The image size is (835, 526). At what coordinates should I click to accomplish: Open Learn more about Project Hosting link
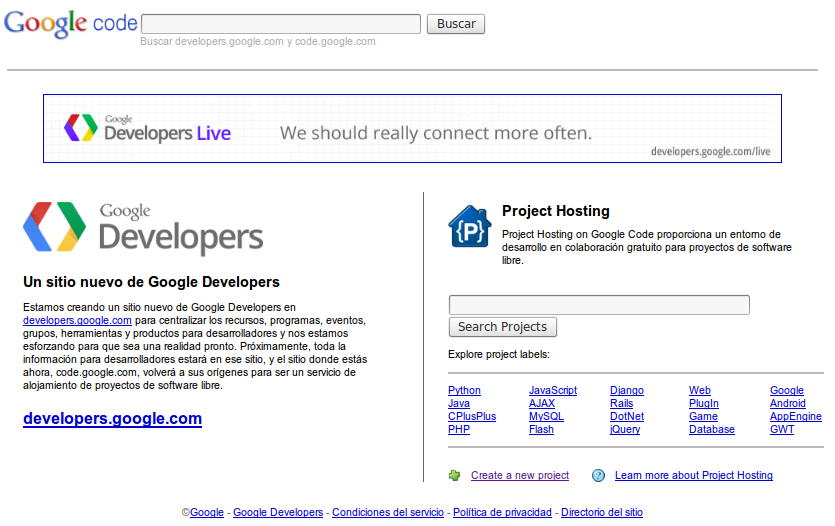[693, 475]
